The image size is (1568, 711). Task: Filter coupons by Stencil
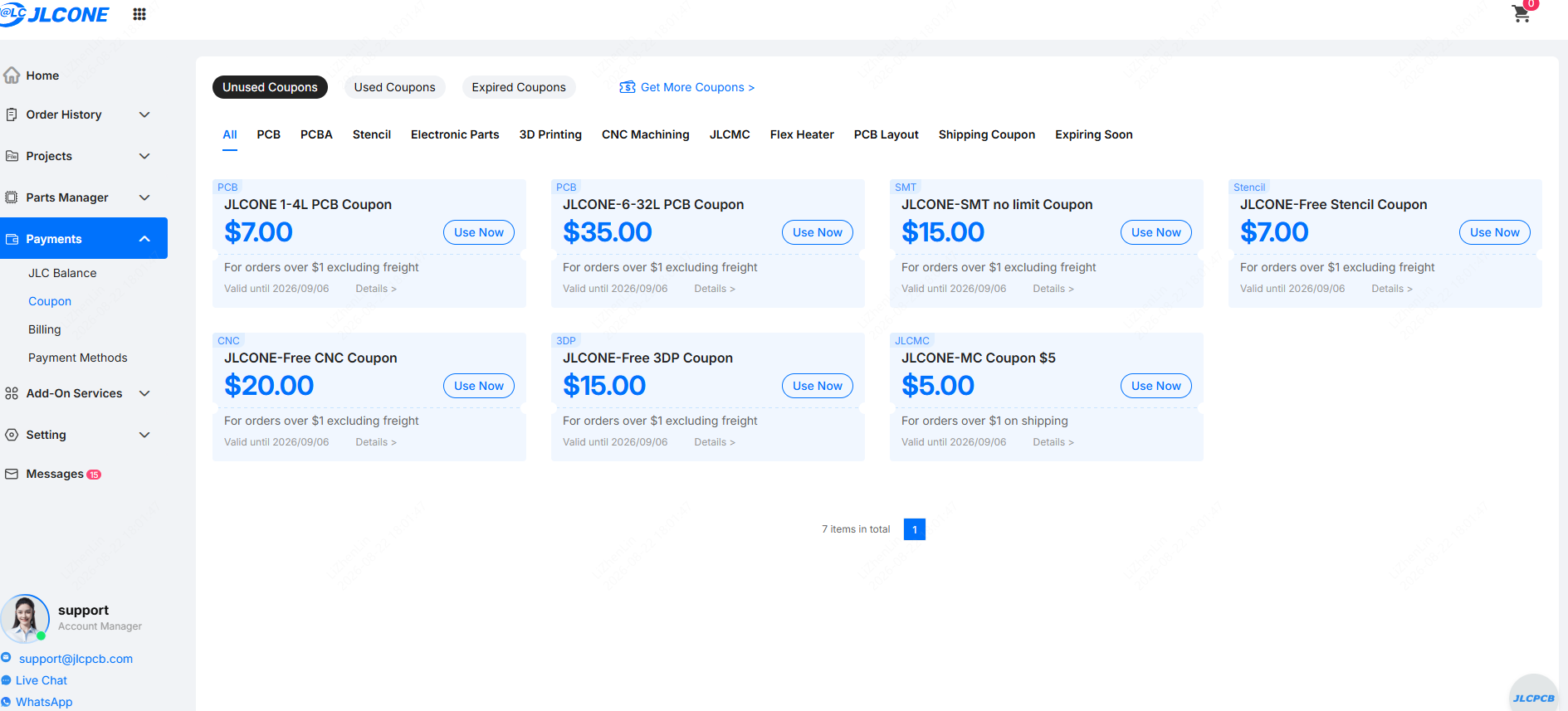pyautogui.click(x=372, y=134)
